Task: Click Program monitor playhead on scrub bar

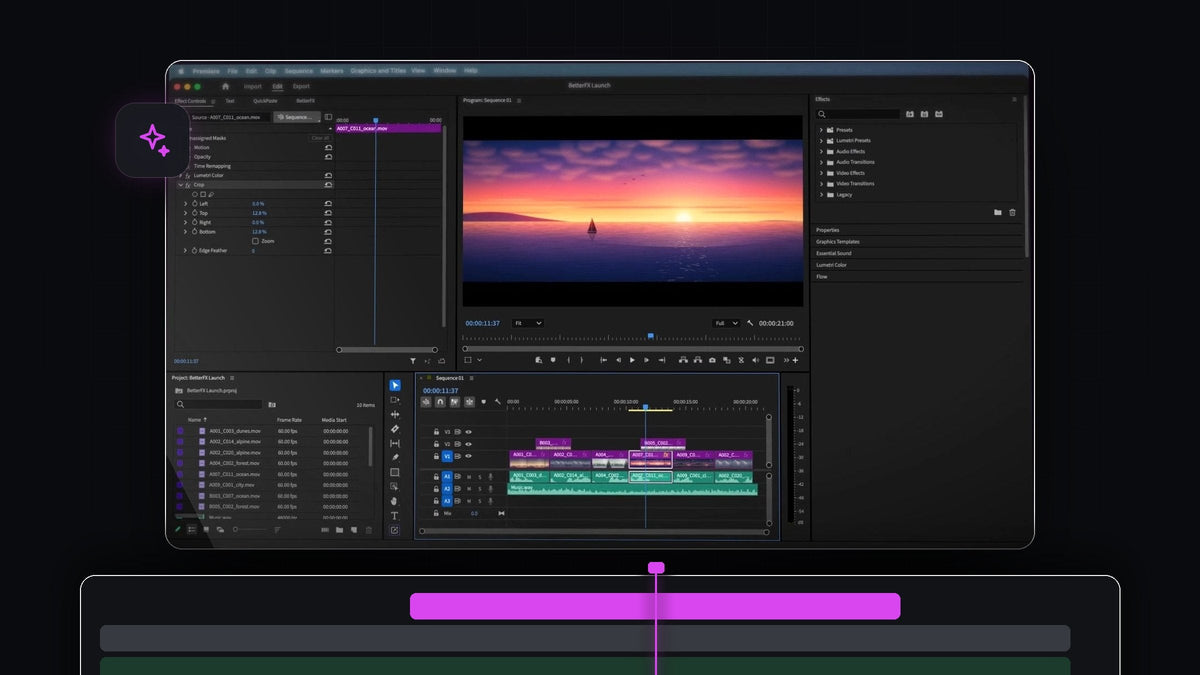Action: [650, 336]
